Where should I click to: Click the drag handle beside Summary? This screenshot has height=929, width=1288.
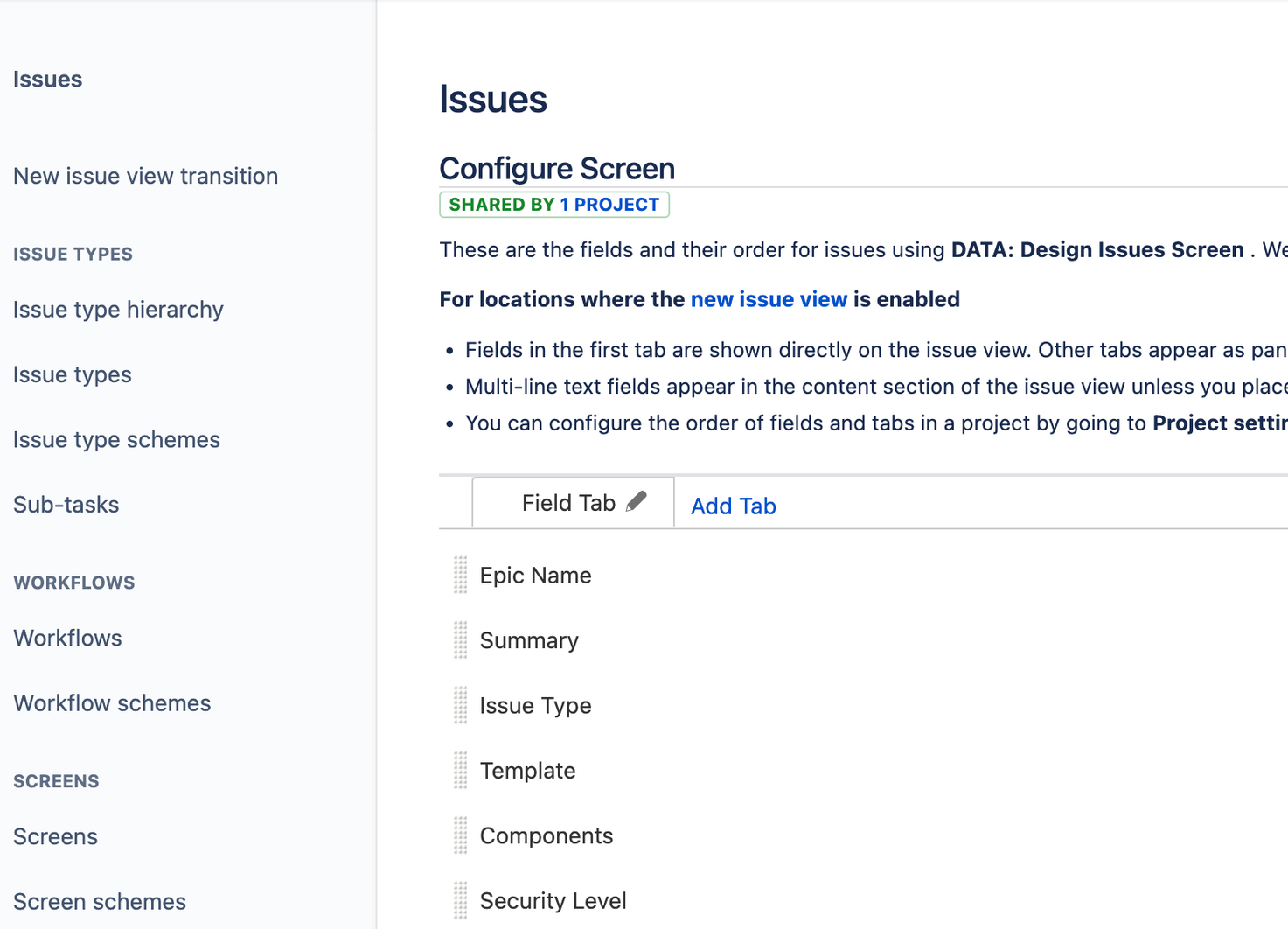tap(459, 640)
